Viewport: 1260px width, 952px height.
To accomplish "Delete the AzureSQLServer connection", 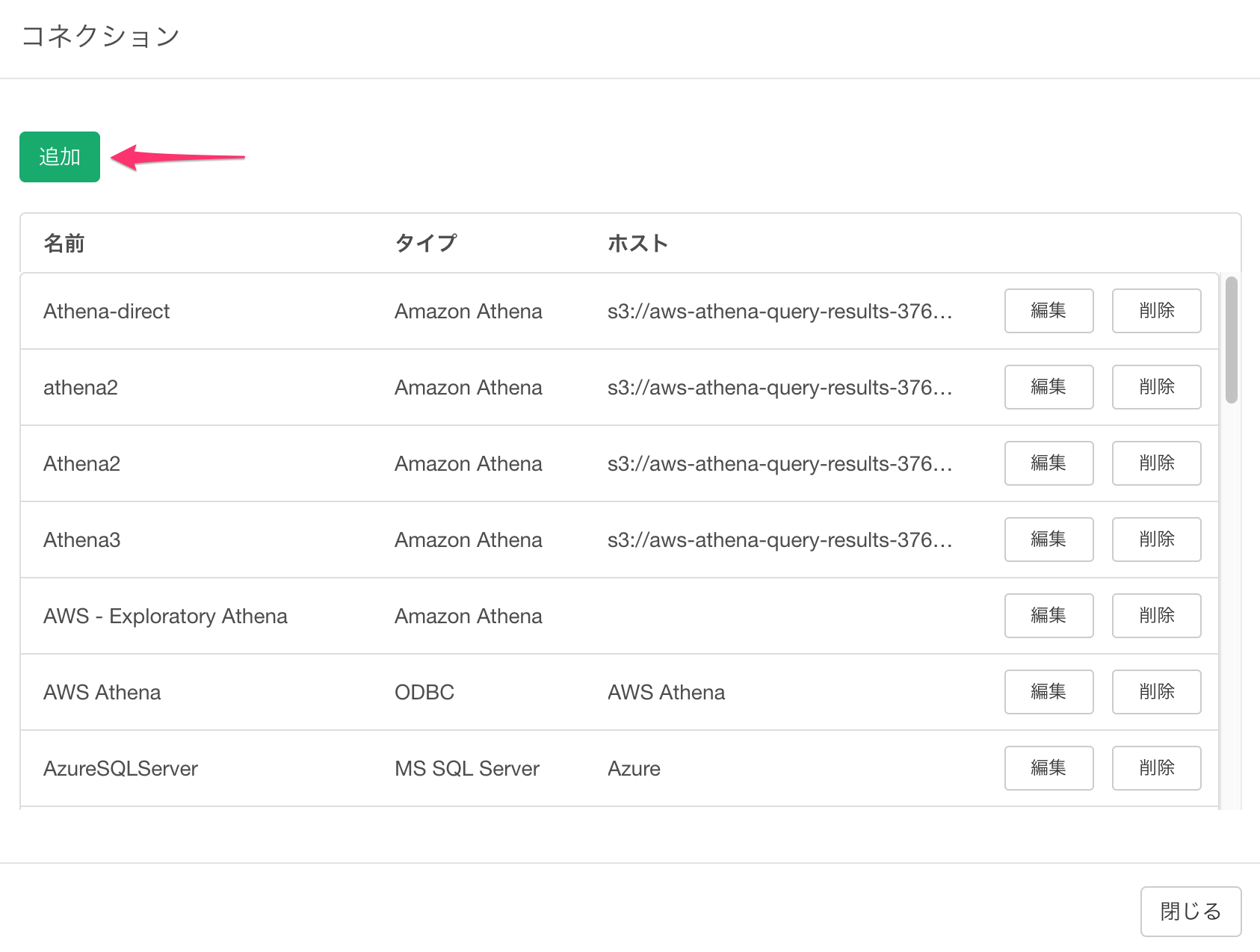I will [1156, 768].
